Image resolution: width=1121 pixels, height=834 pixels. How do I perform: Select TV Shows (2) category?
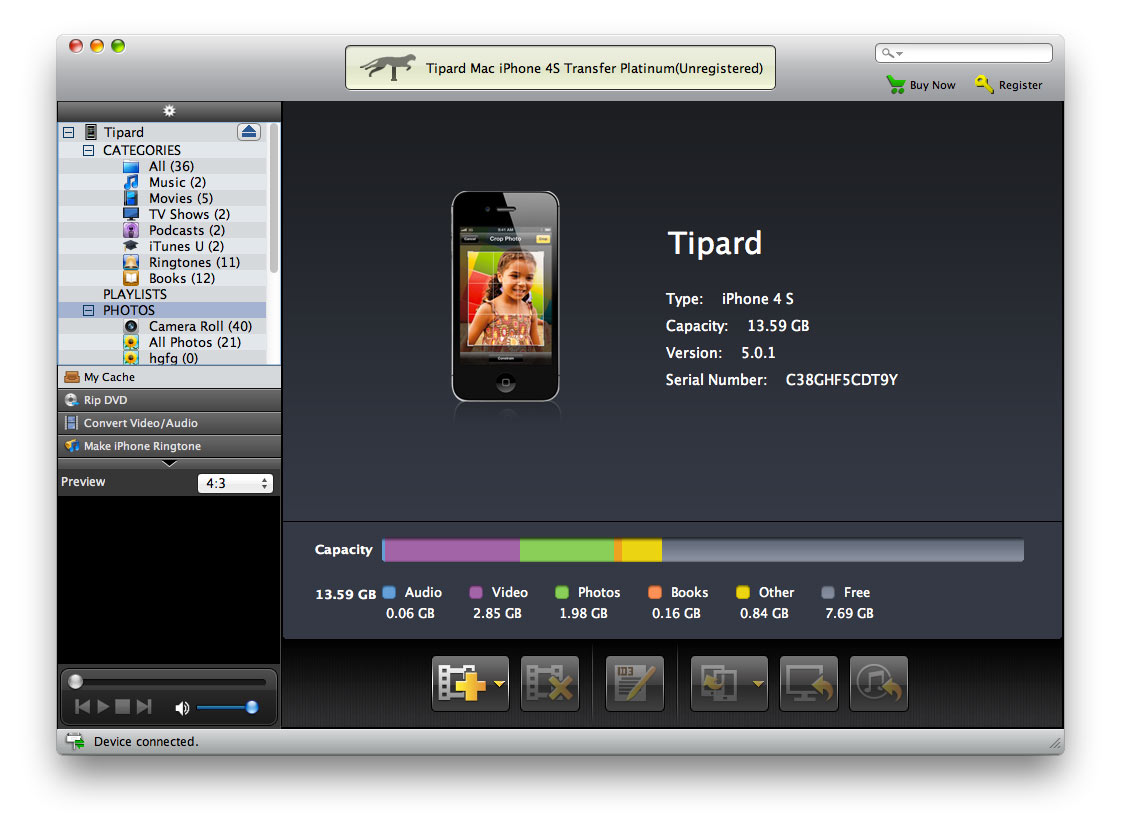tap(189, 214)
